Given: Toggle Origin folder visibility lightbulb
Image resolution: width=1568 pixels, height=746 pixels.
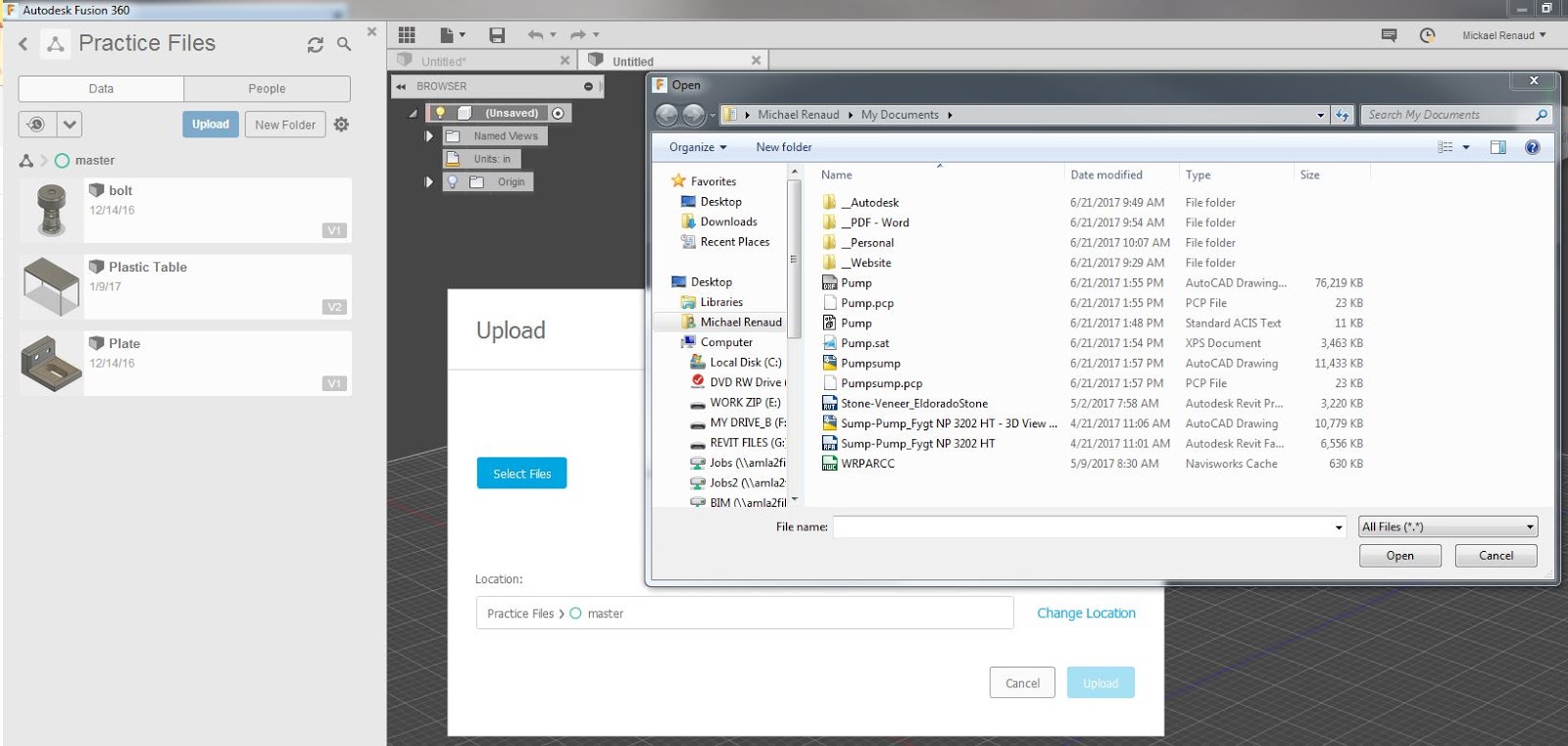Looking at the screenshot, I should [x=453, y=181].
